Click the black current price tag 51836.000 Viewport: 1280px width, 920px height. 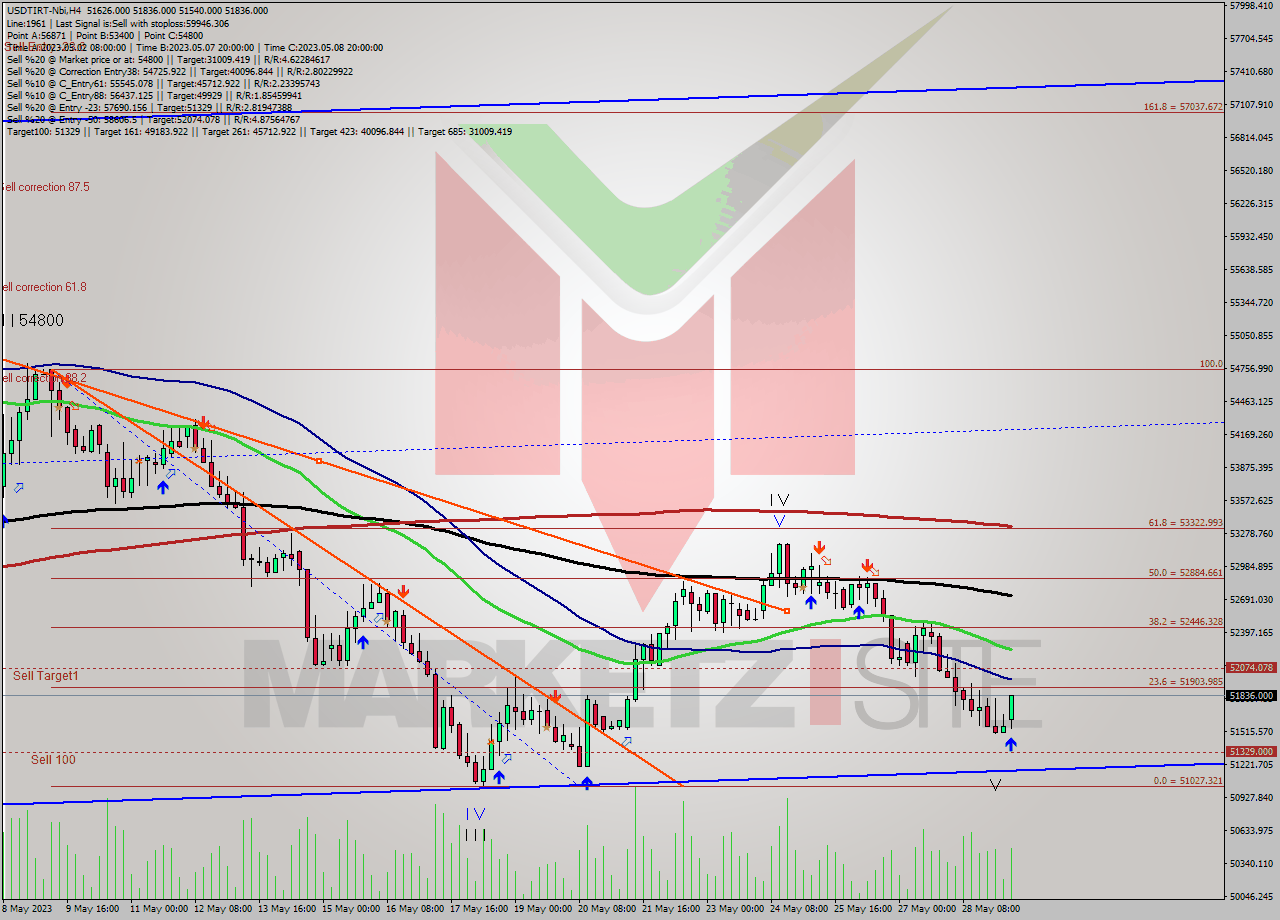[1251, 695]
